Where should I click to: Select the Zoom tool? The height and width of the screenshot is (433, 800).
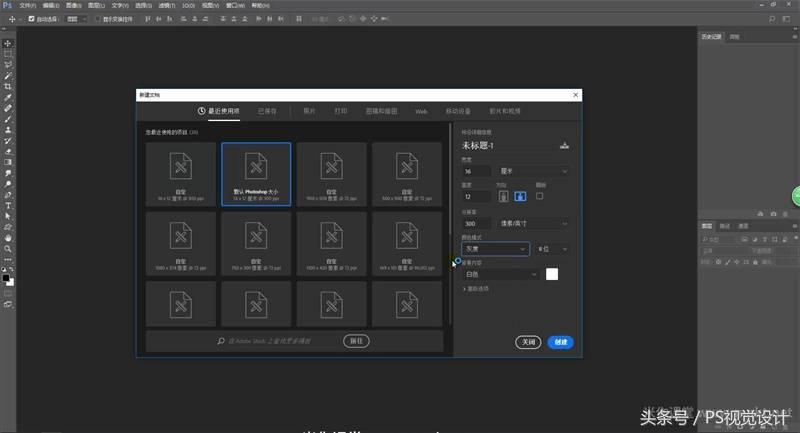[8, 248]
